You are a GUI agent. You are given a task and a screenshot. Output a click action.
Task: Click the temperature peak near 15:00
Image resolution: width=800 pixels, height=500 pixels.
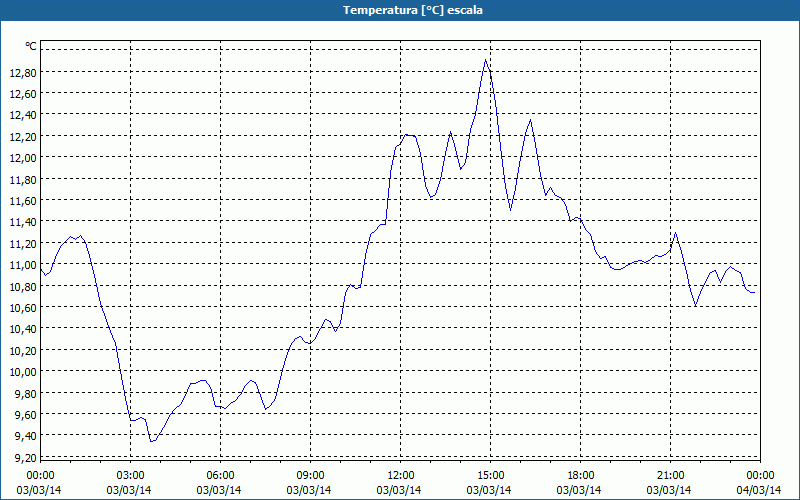(x=485, y=60)
